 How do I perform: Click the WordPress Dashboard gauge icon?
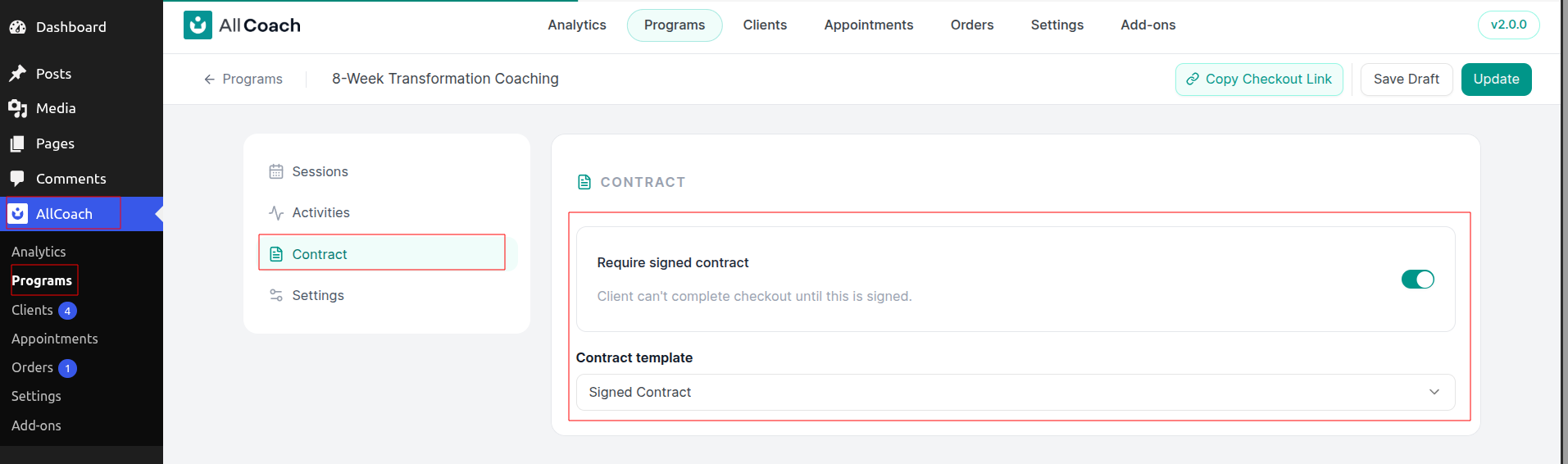18,27
